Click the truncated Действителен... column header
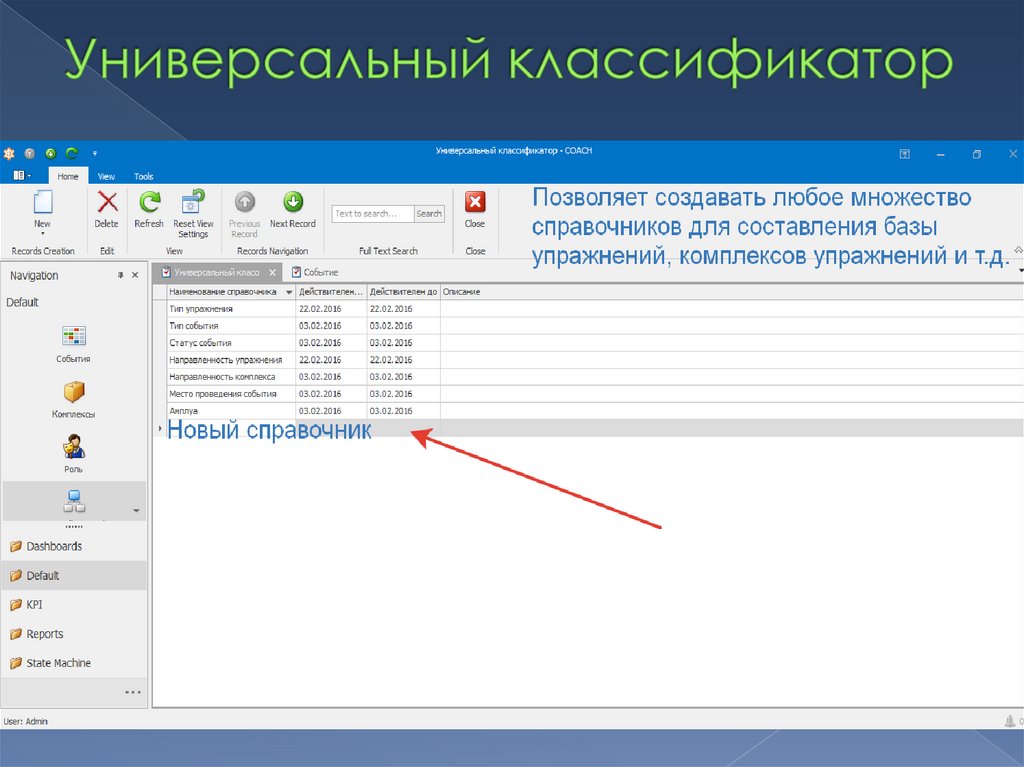The width and height of the screenshot is (1024, 767). point(331,292)
